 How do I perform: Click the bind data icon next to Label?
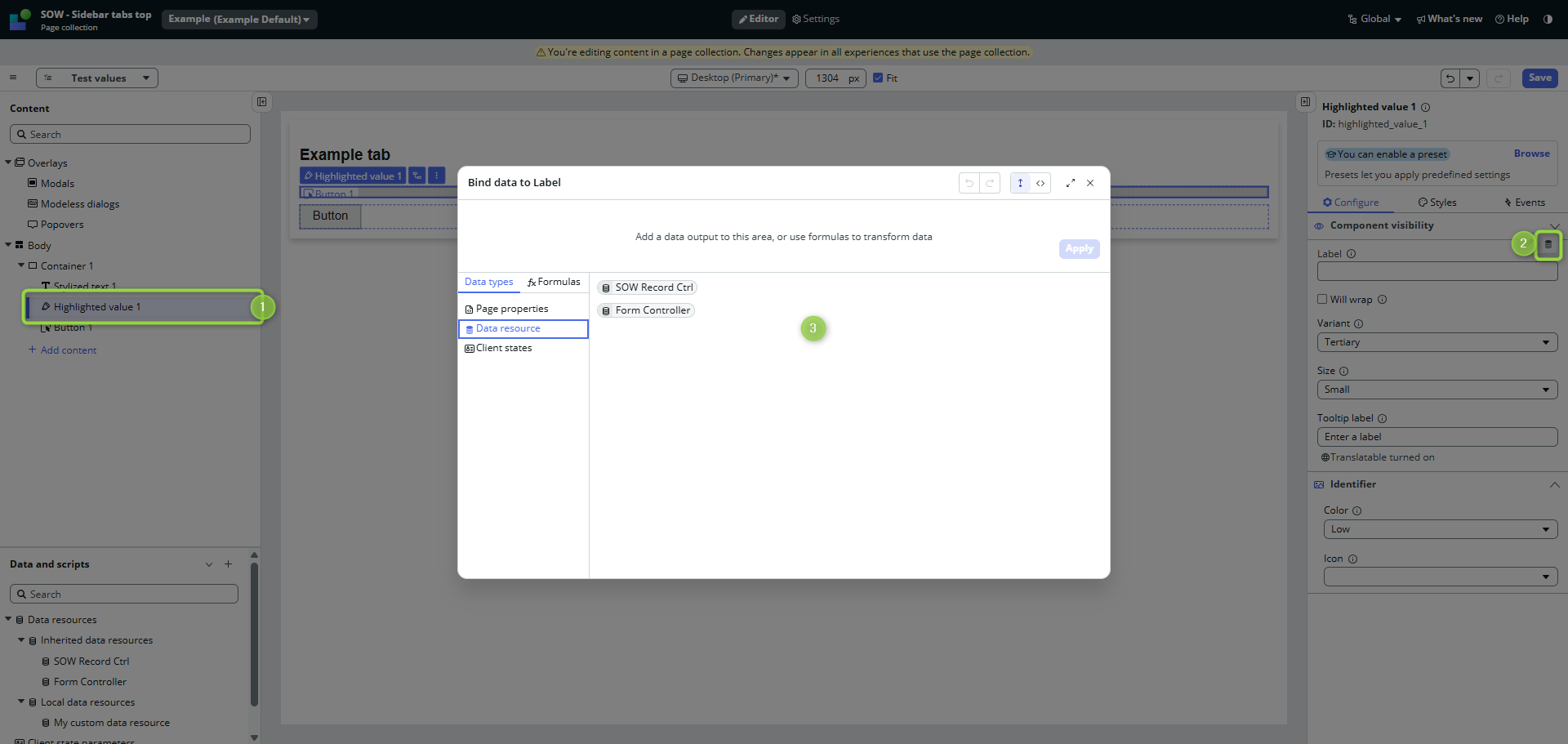(x=1548, y=244)
